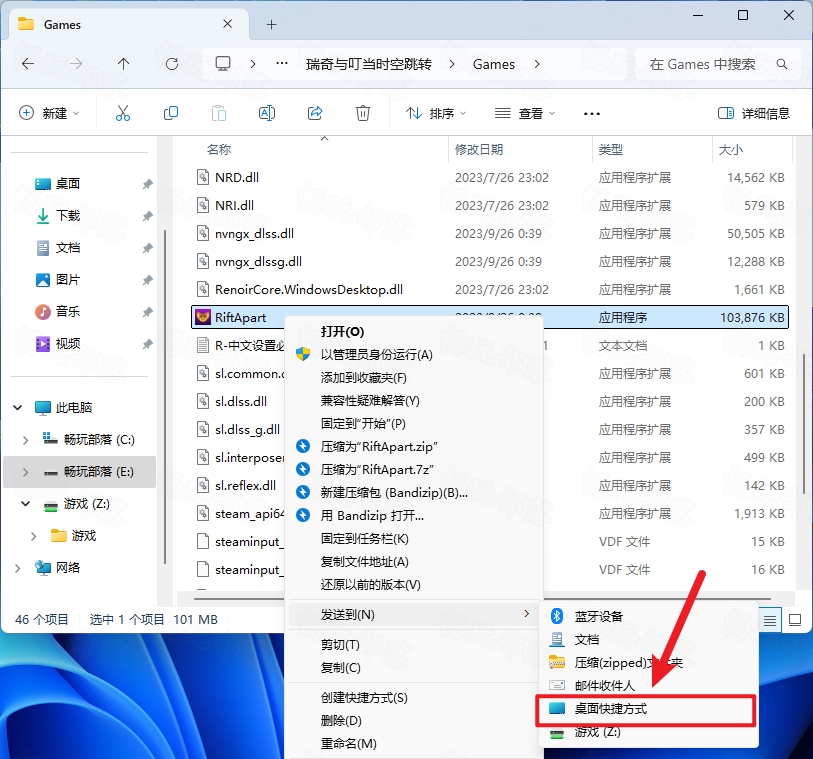813x759 pixels.
Task: Click the Bluetooth device icon in submenu
Action: click(x=557, y=616)
